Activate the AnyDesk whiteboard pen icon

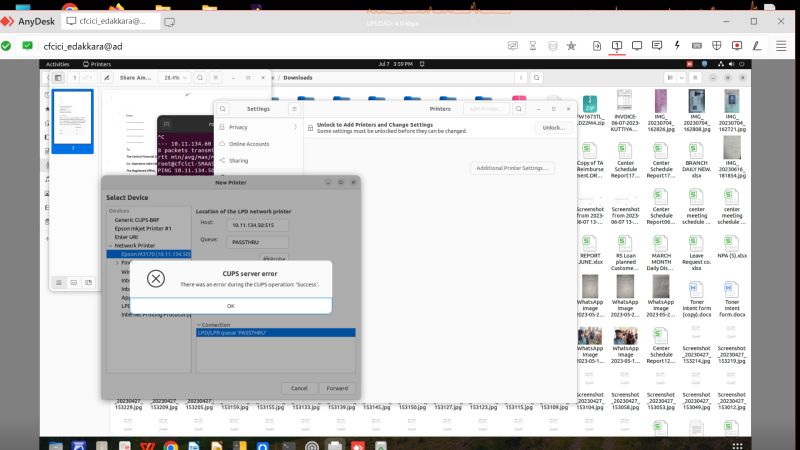pyautogui.click(x=757, y=46)
